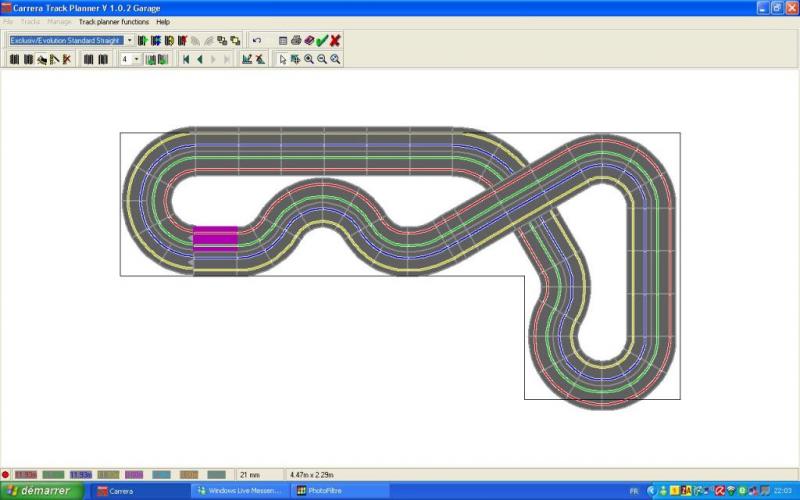Open the Help menu
The height and width of the screenshot is (500, 800).
pyautogui.click(x=163, y=21)
